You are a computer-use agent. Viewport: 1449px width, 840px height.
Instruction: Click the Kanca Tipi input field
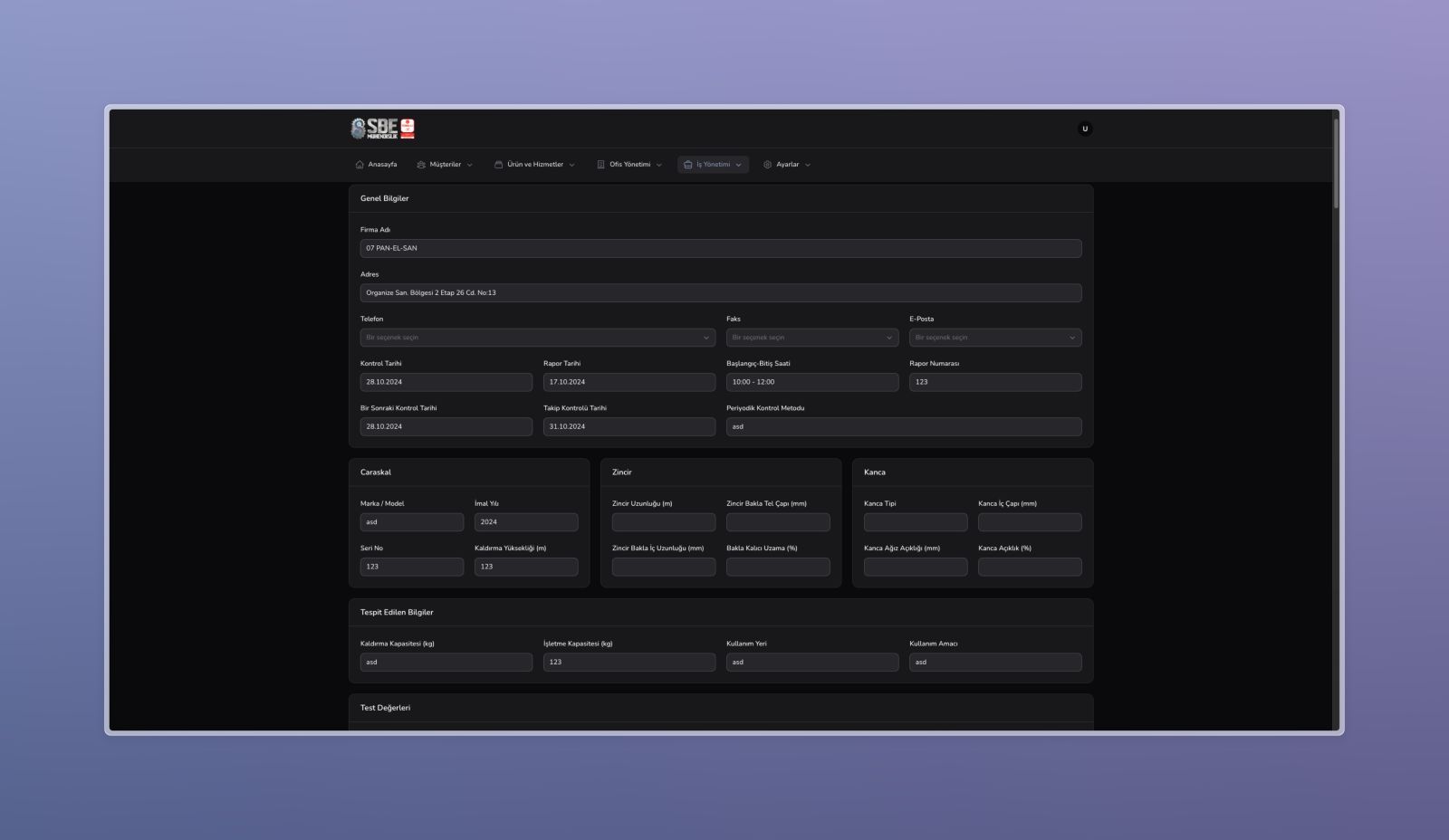point(915,522)
